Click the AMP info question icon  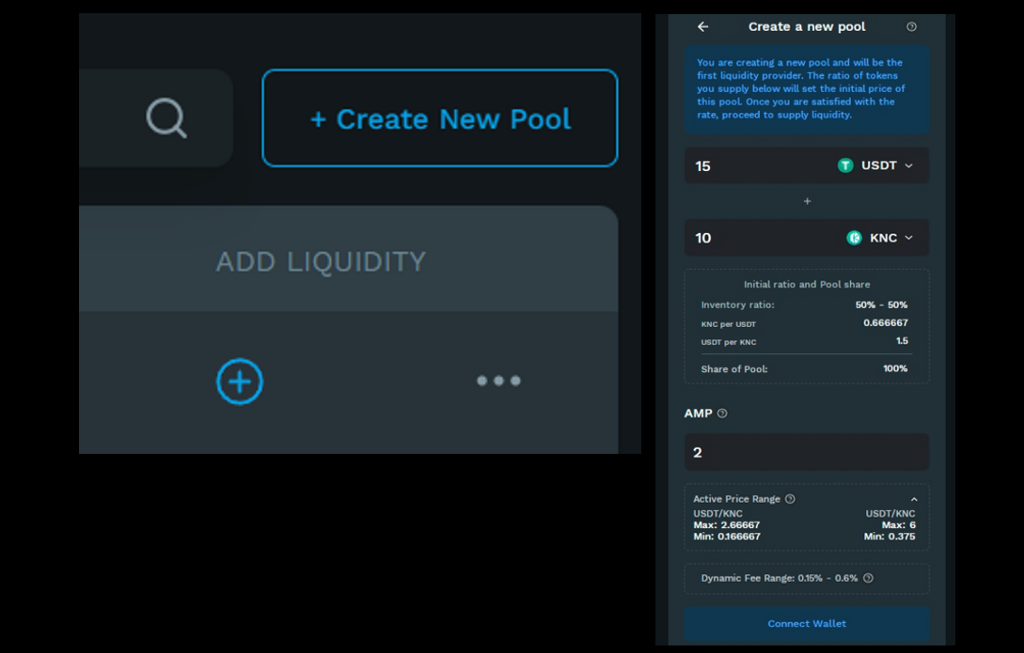722,413
